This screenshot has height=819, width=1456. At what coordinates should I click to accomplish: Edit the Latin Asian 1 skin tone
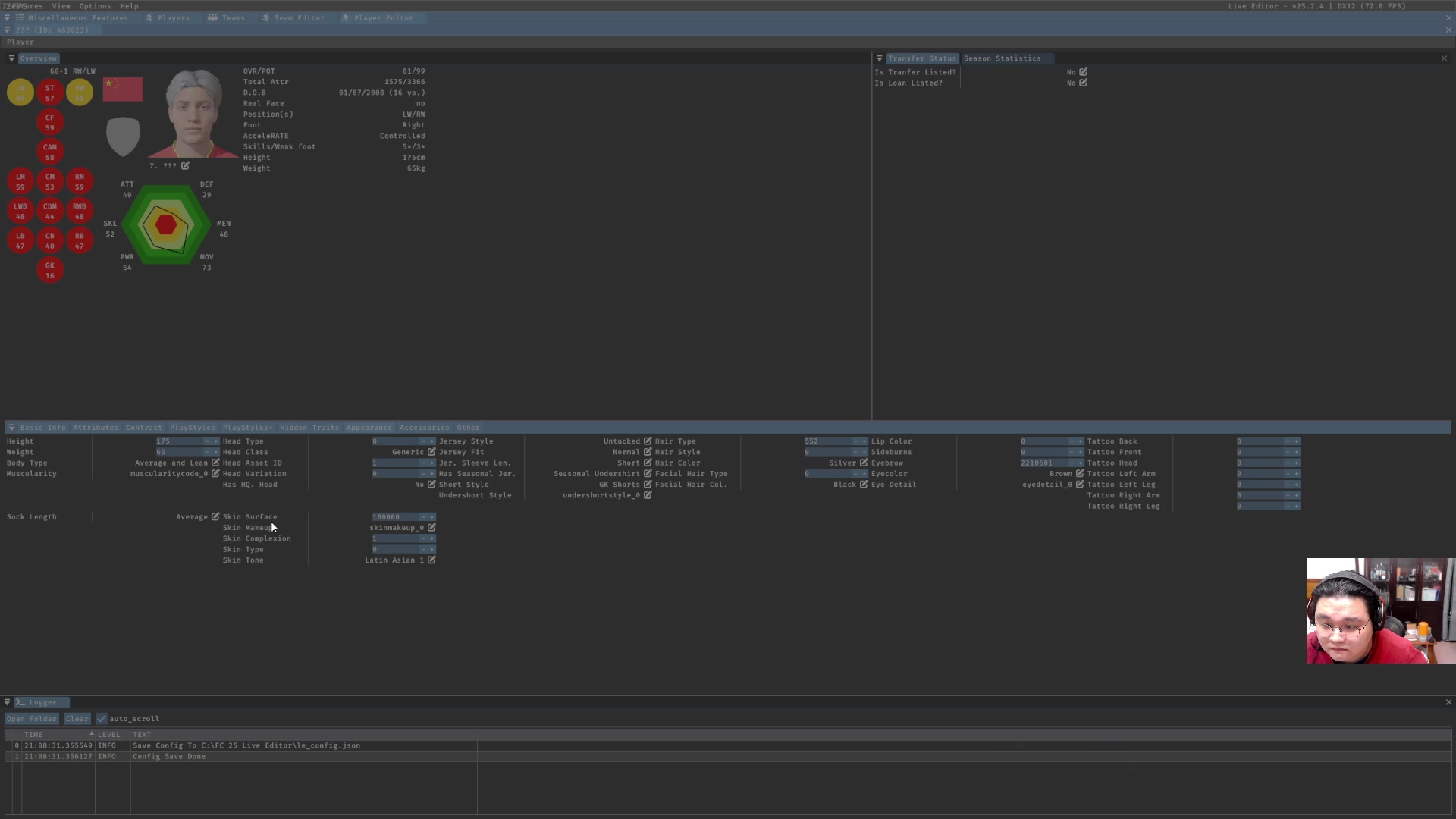point(431,560)
